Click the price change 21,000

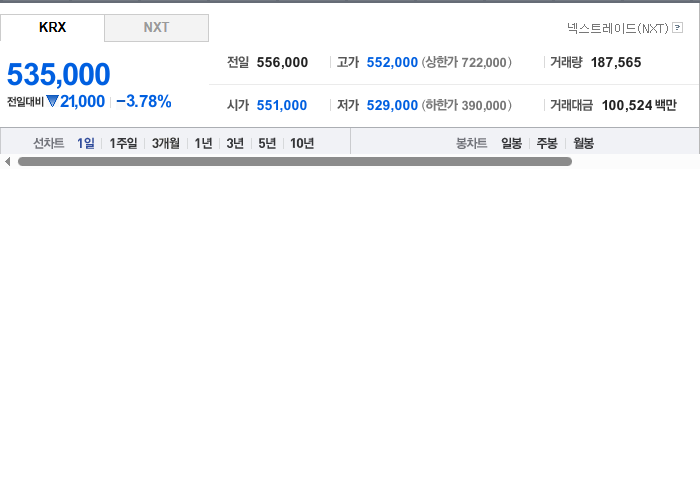pyautogui.click(x=82, y=101)
